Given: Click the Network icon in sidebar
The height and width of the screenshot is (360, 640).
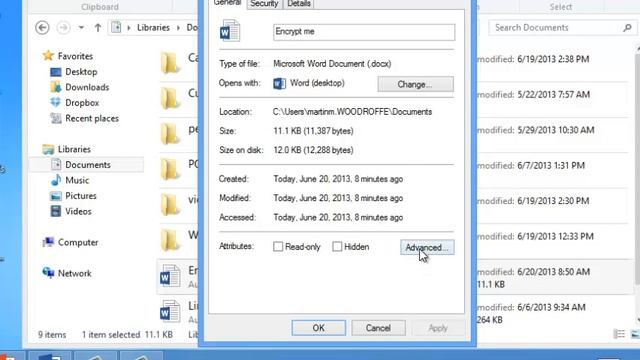Looking at the screenshot, I should tap(48, 272).
